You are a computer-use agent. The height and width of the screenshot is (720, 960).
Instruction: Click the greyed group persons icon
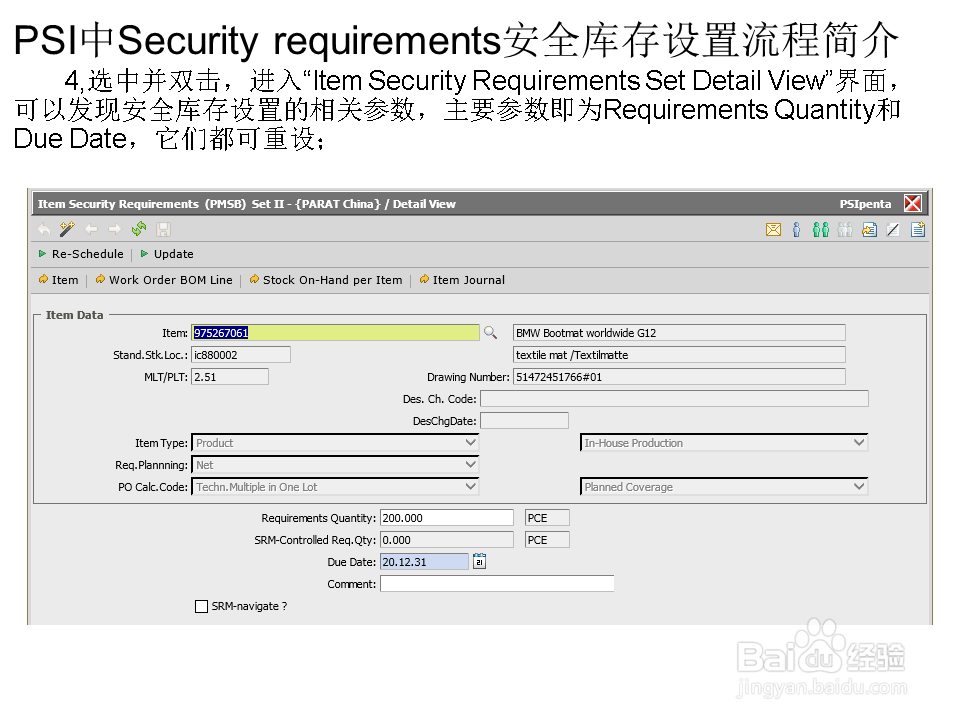click(845, 230)
